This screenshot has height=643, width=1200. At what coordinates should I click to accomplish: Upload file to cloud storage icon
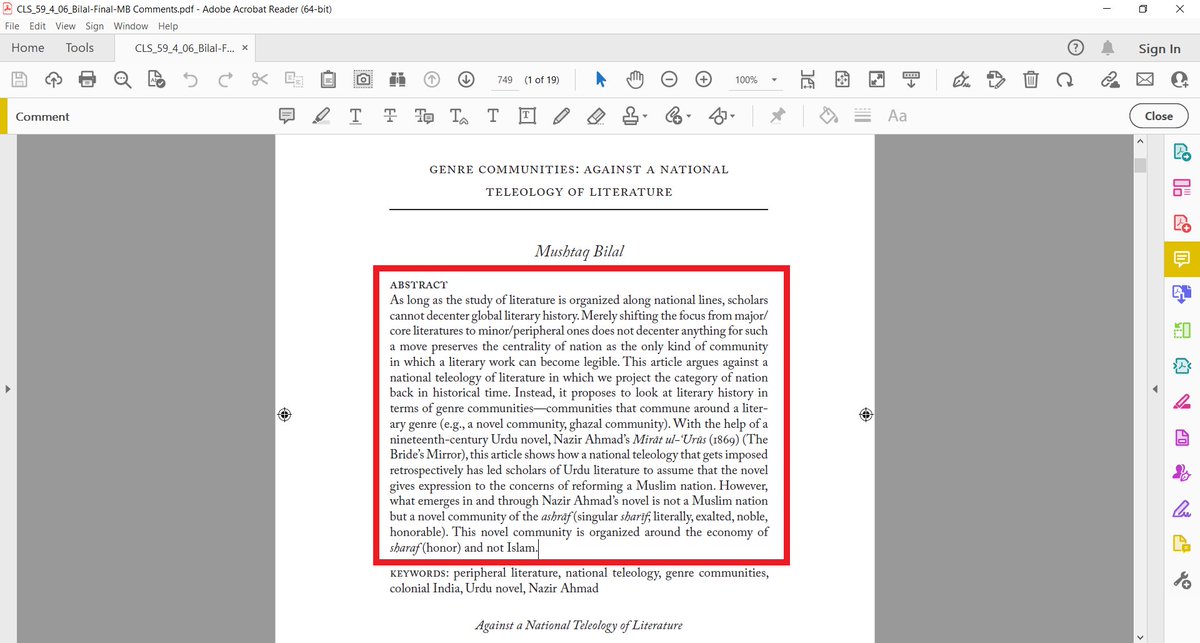tap(53, 80)
